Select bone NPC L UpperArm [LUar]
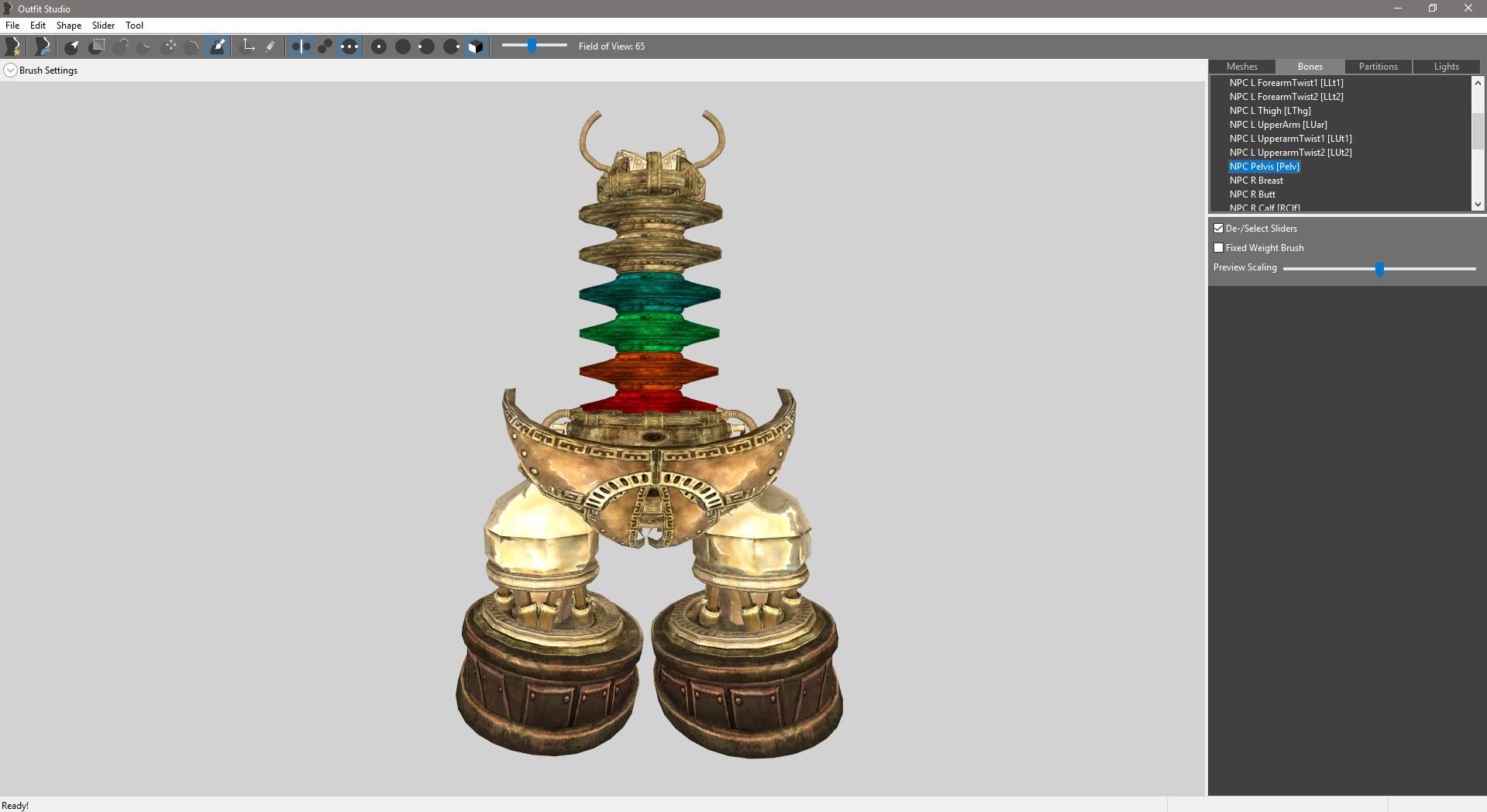The height and width of the screenshot is (812, 1487). (1279, 125)
